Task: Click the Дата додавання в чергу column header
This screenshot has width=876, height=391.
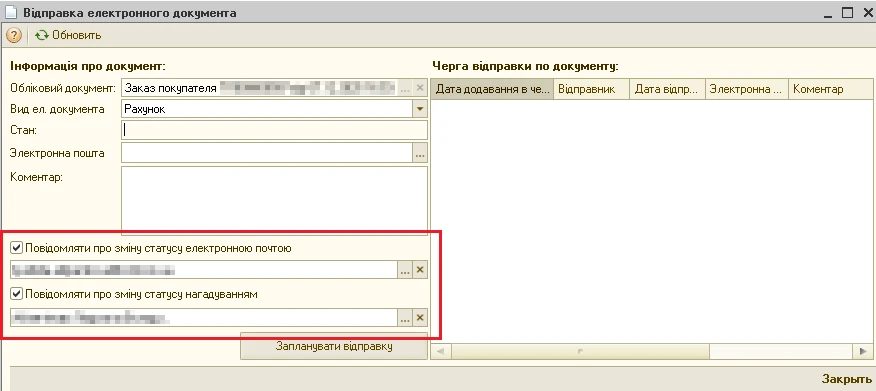Action: coord(492,89)
